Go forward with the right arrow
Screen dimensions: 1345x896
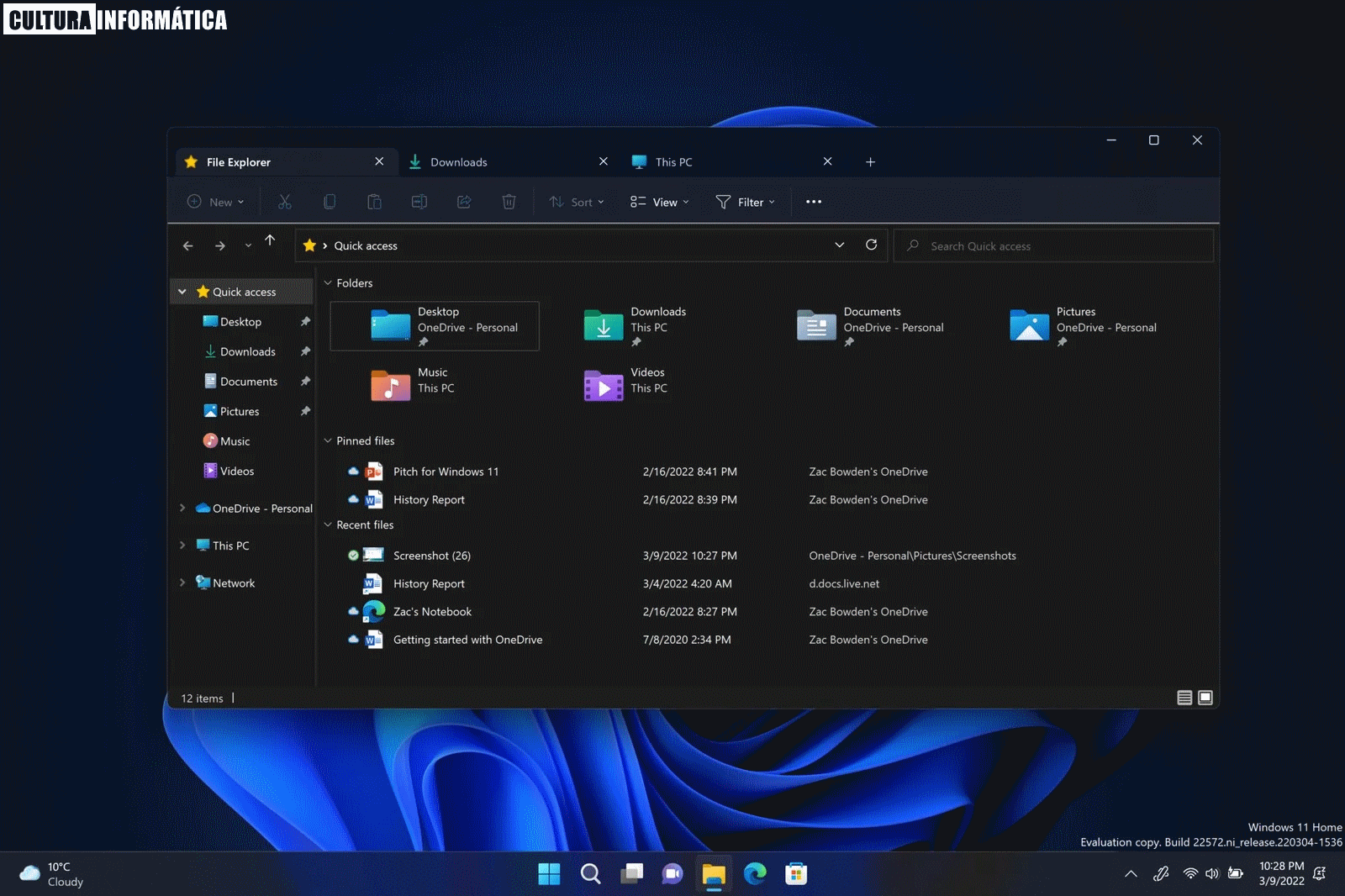click(220, 245)
